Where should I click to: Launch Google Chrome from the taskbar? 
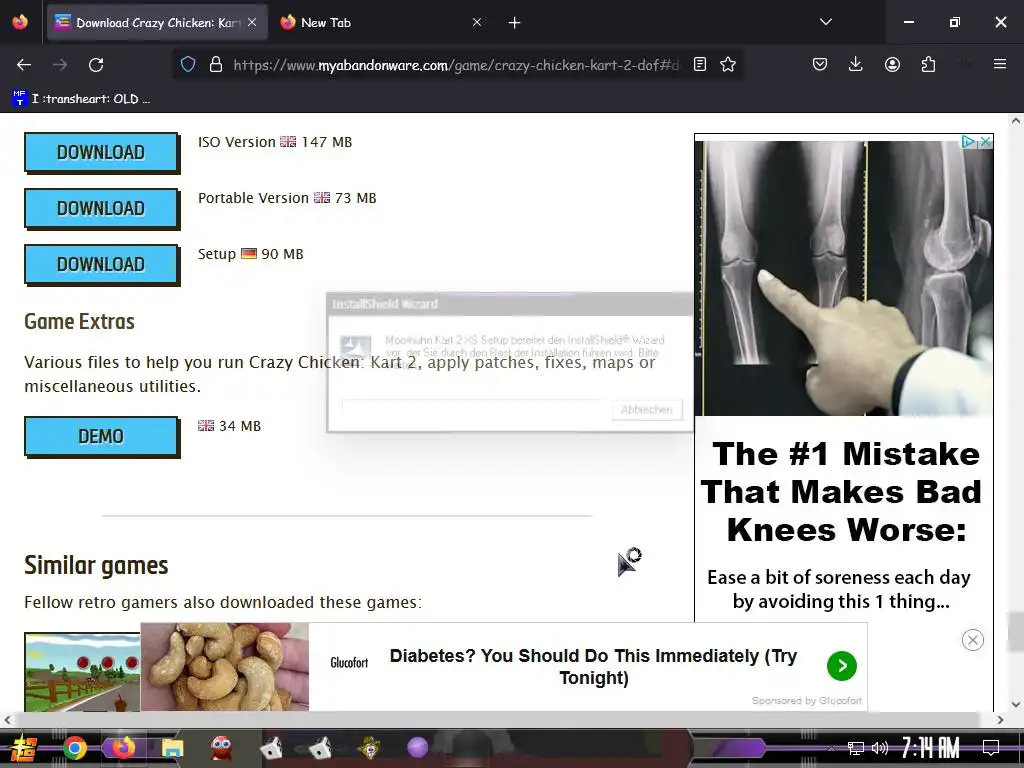(x=74, y=748)
